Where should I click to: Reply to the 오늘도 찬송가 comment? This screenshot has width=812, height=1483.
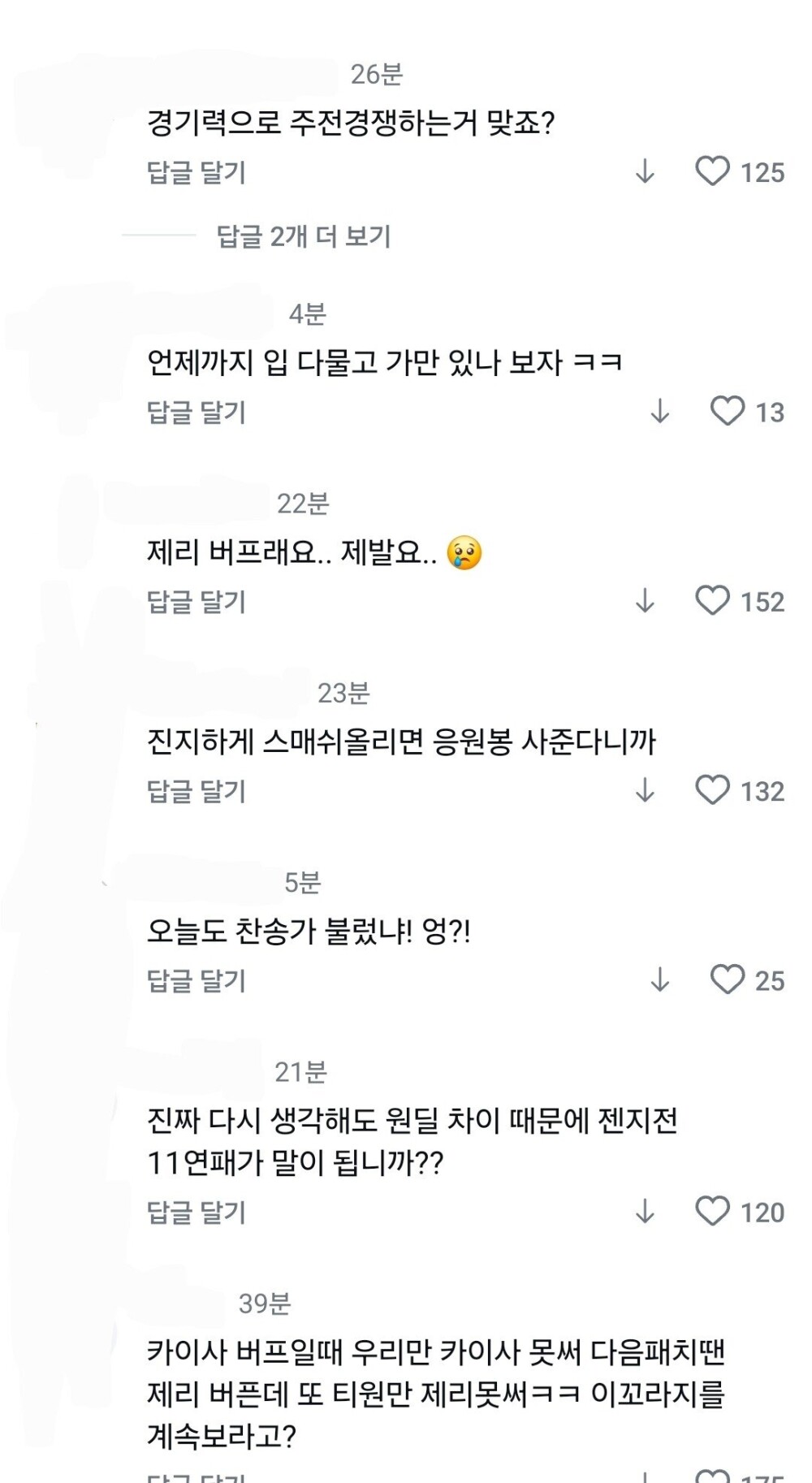pyautogui.click(x=196, y=980)
